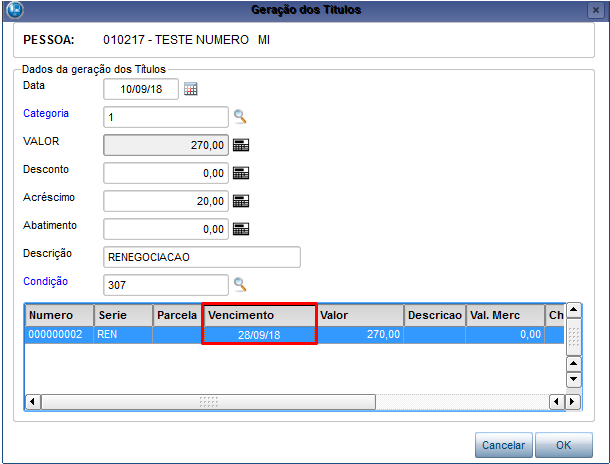Open the calendar picker beside Data field

click(191, 89)
